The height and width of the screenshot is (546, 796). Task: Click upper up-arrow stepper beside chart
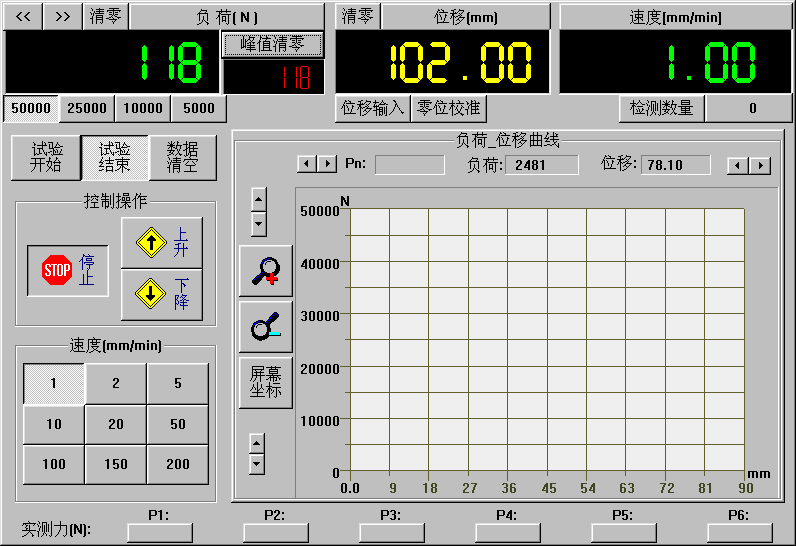[258, 197]
